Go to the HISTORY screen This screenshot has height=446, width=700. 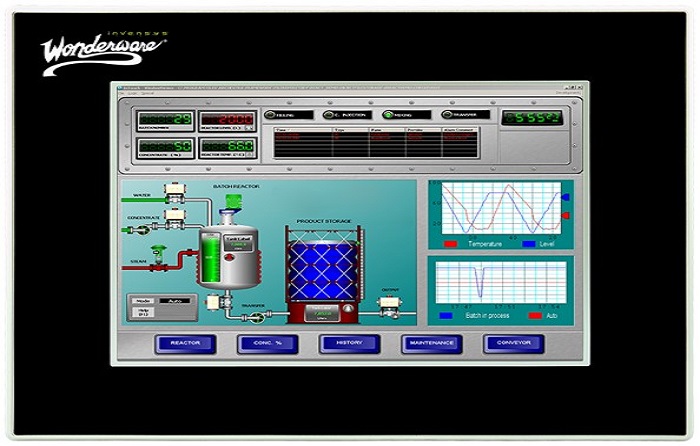[350, 344]
